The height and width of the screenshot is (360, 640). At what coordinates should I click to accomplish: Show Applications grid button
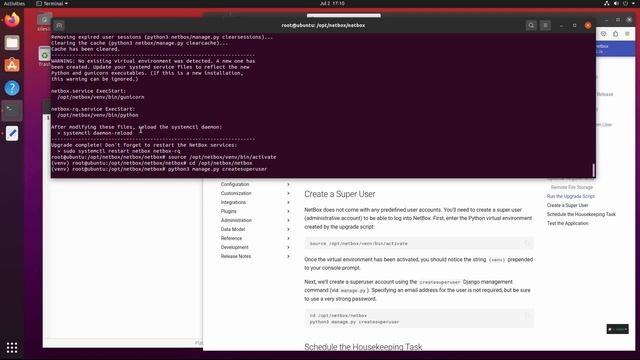(x=12, y=347)
